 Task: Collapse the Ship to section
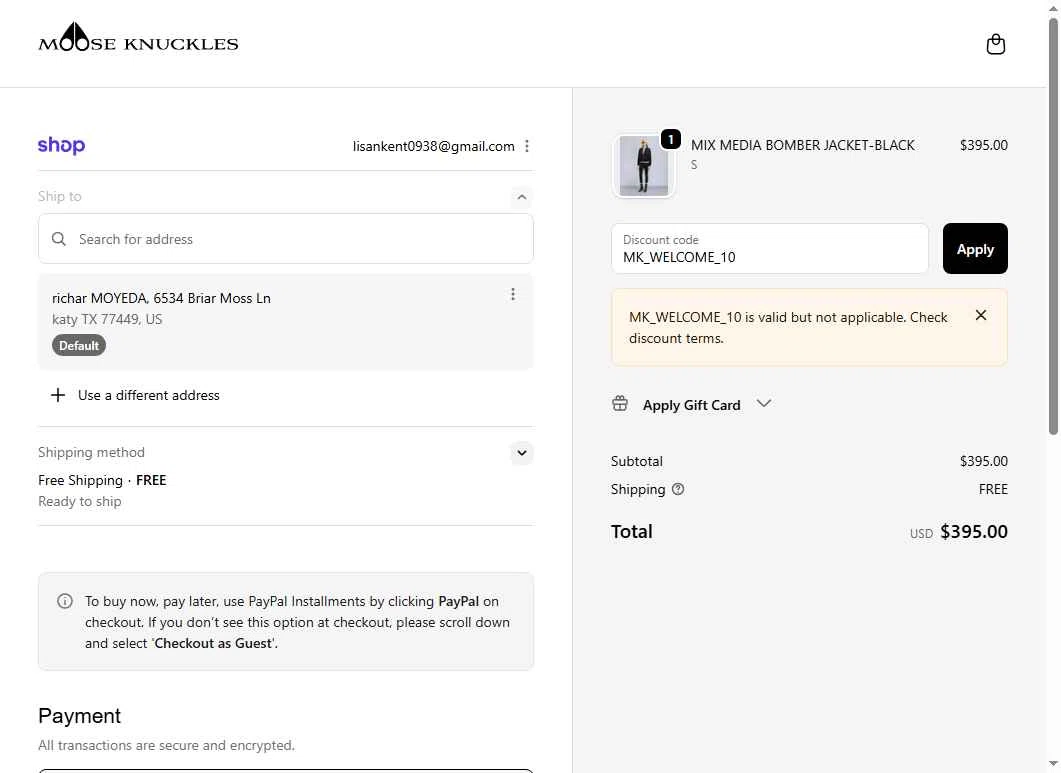(522, 197)
